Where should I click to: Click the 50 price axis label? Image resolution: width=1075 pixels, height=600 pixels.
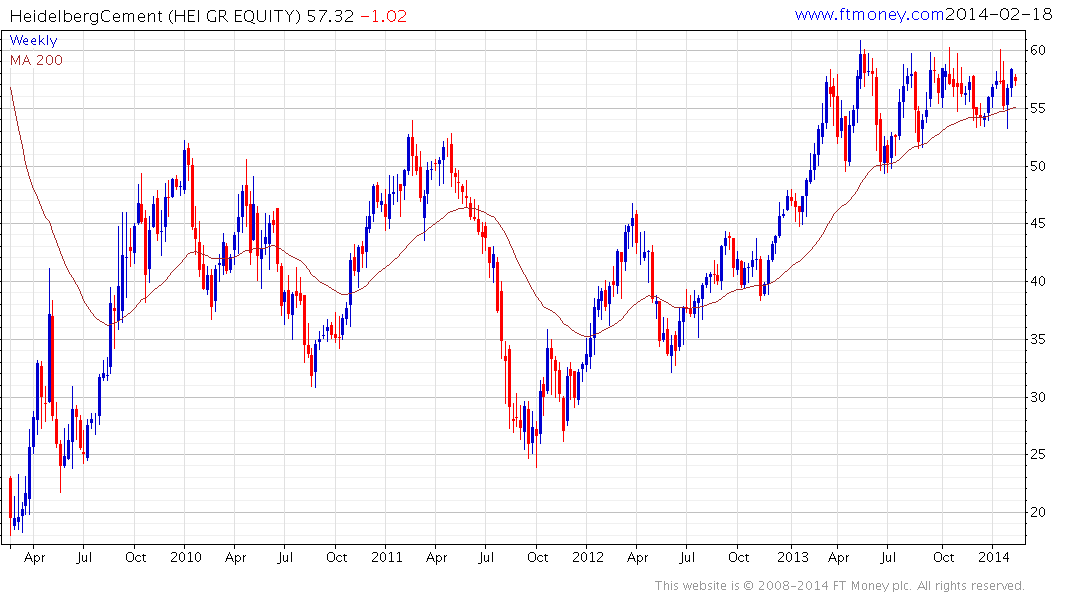pos(1037,166)
